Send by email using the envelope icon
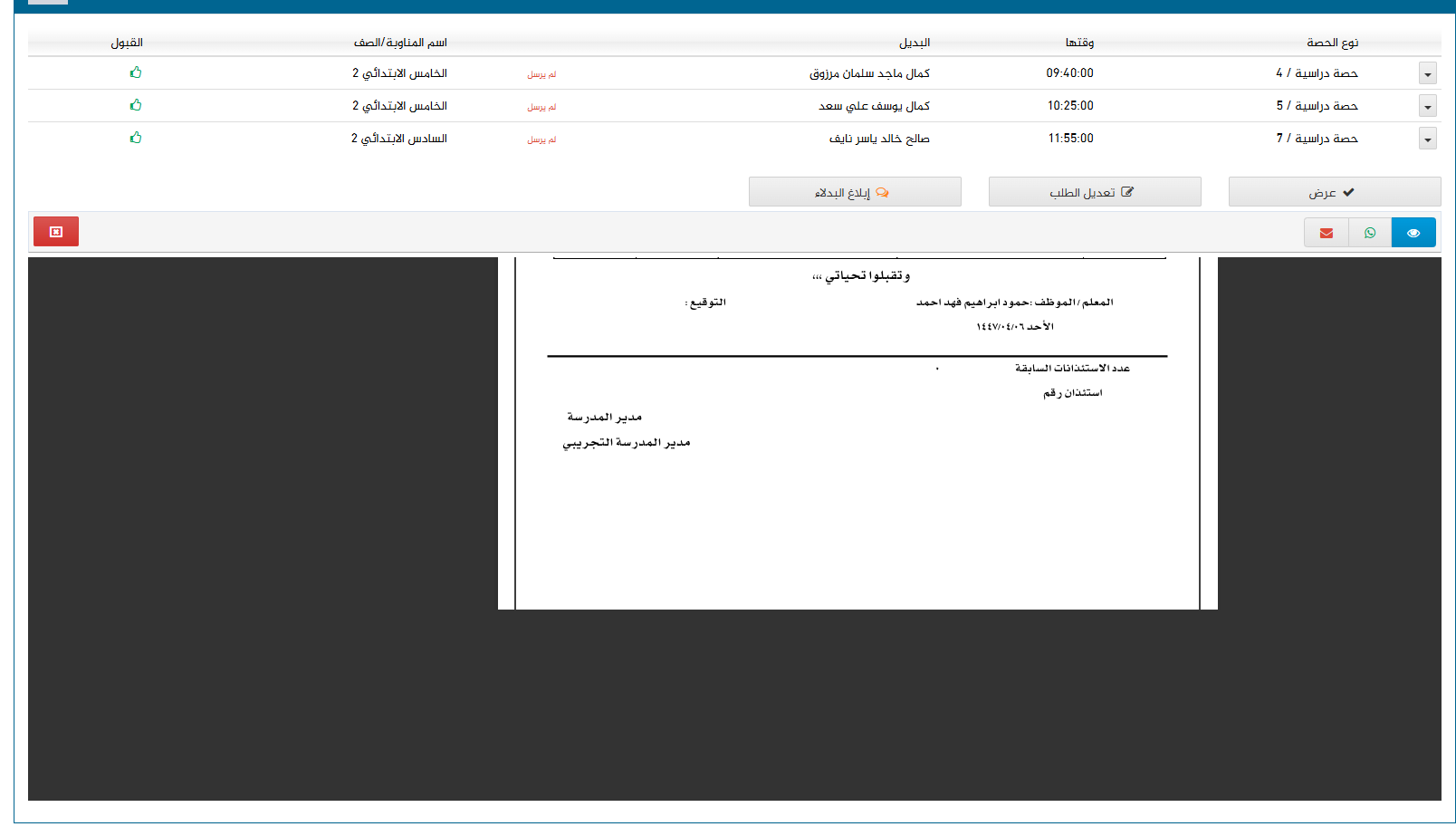1456x836 pixels. point(1326,233)
